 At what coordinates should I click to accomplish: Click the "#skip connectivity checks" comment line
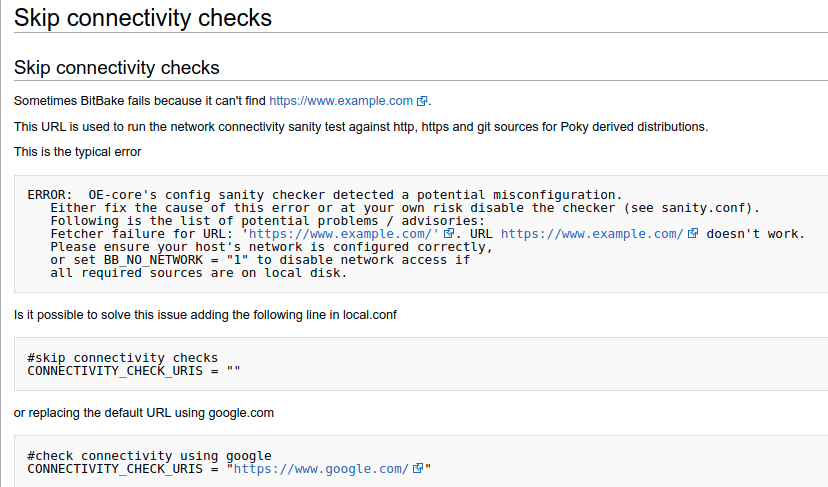click(x=123, y=358)
